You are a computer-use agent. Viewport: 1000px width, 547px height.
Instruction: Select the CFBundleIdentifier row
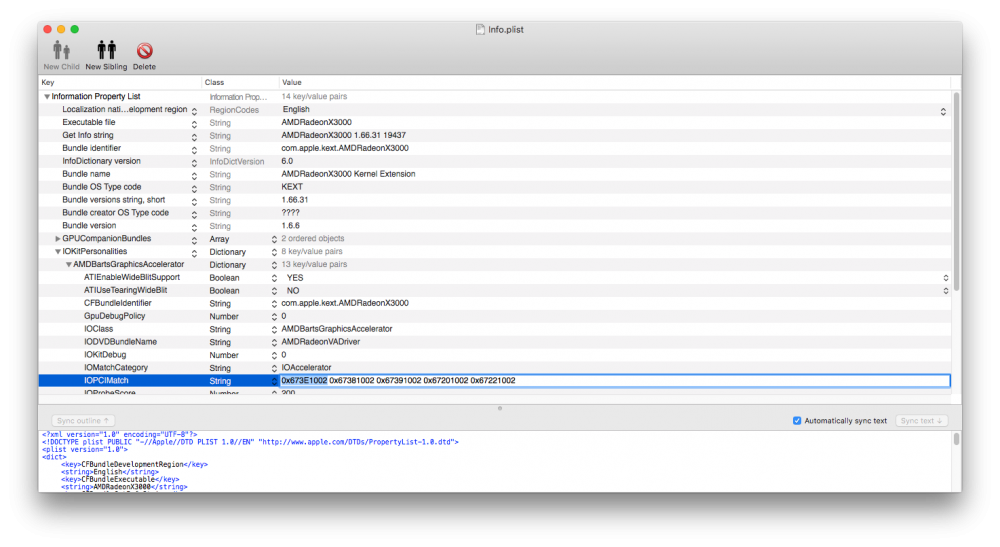tap(494, 303)
